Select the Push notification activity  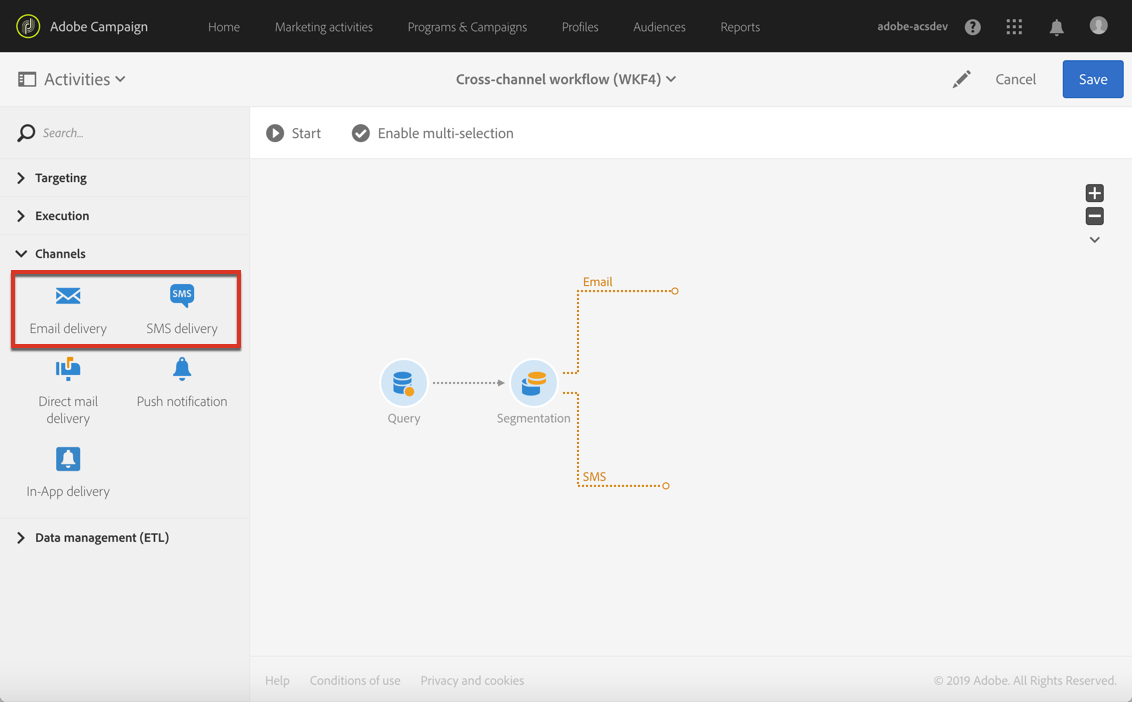click(182, 383)
